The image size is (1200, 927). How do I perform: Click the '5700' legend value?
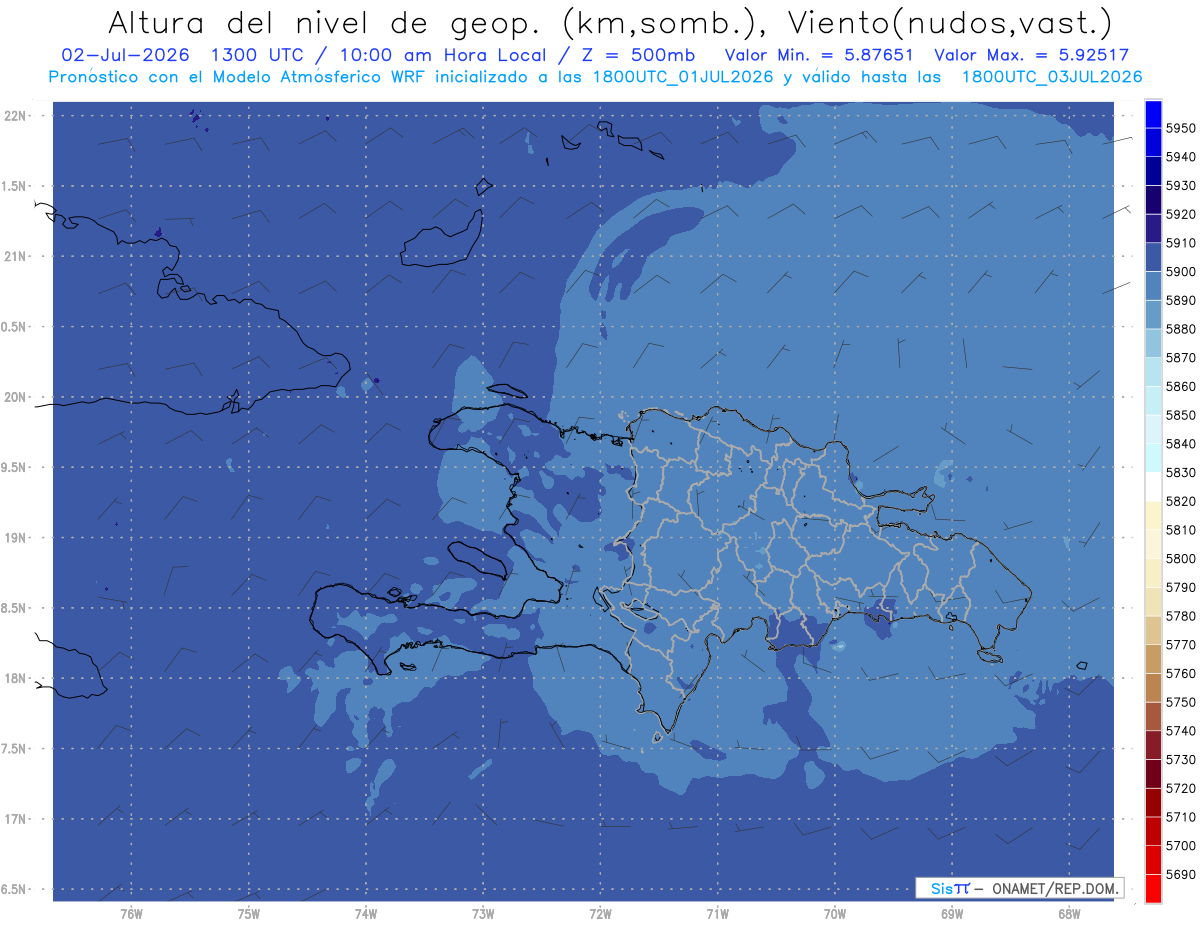(1180, 846)
